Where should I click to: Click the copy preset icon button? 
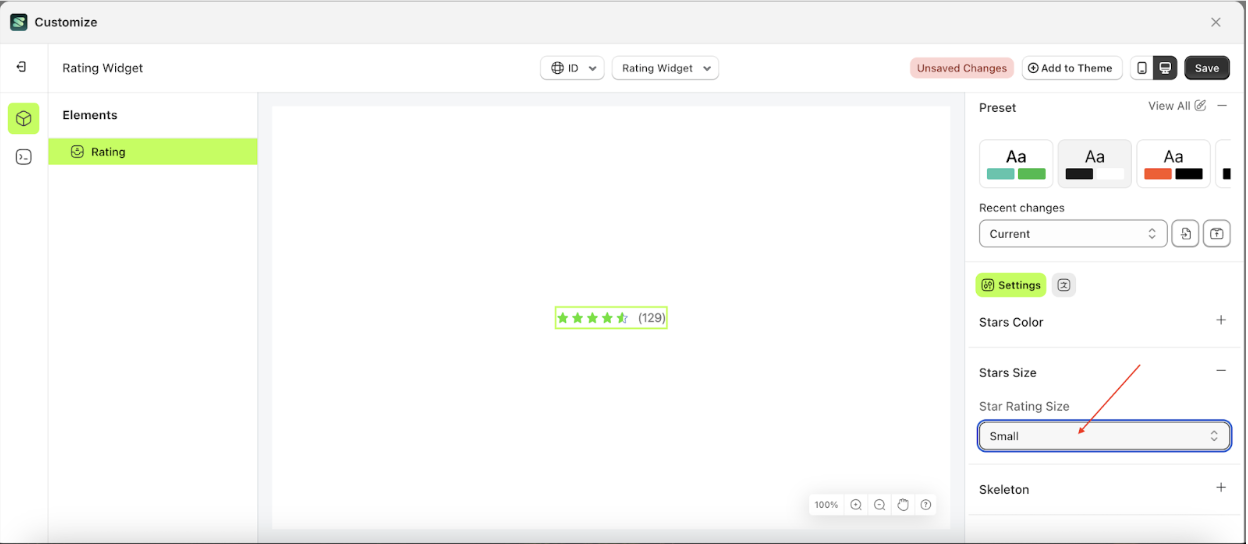(x=1185, y=234)
